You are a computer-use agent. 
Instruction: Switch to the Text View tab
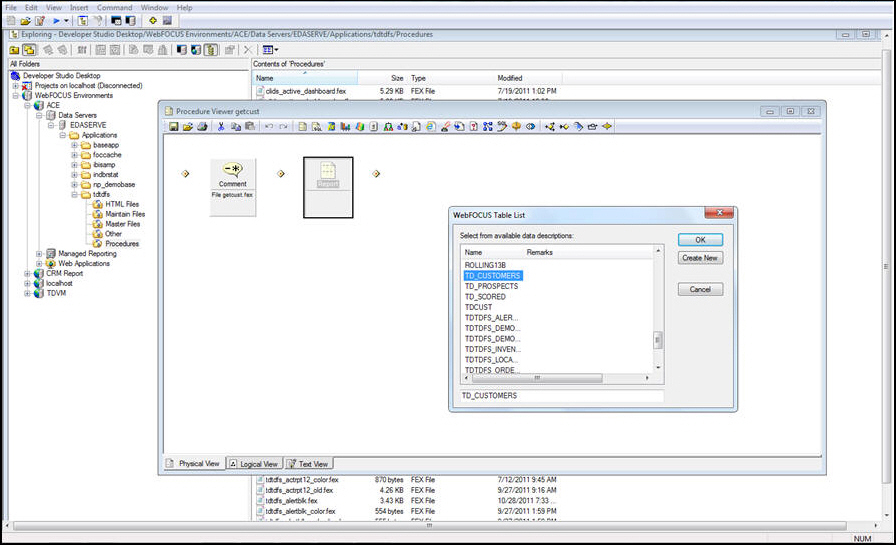pyautogui.click(x=309, y=464)
